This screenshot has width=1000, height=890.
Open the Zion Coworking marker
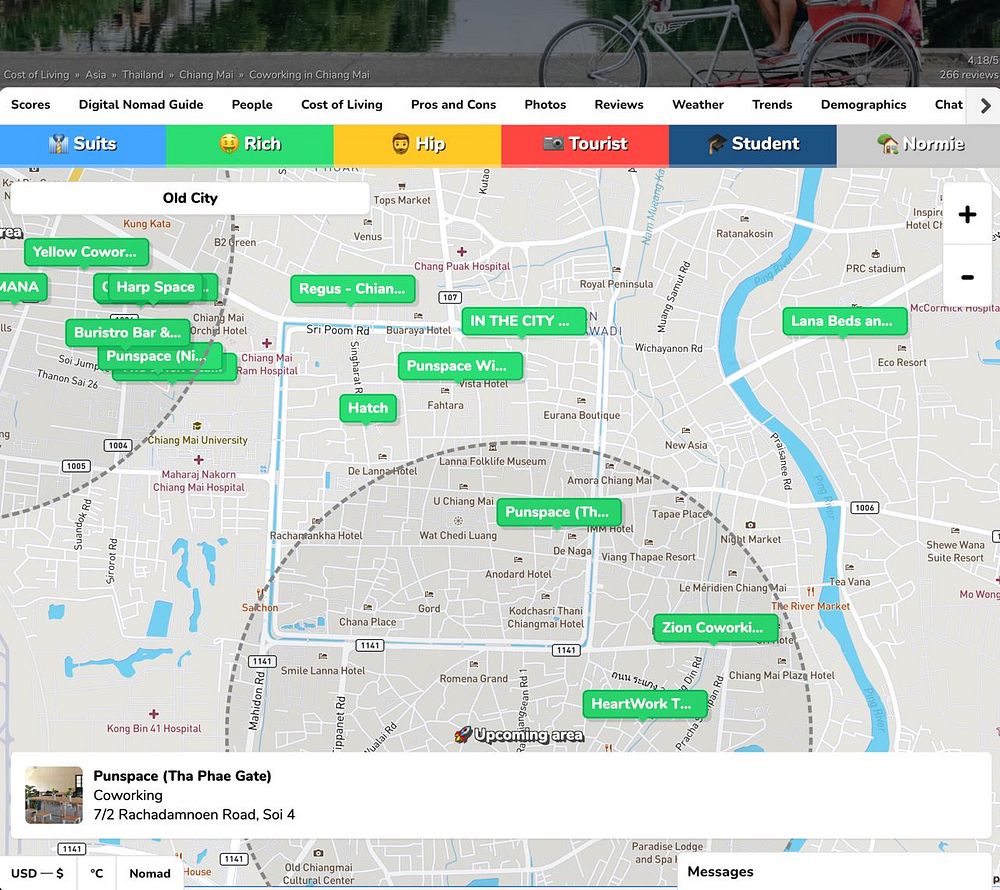coord(715,628)
